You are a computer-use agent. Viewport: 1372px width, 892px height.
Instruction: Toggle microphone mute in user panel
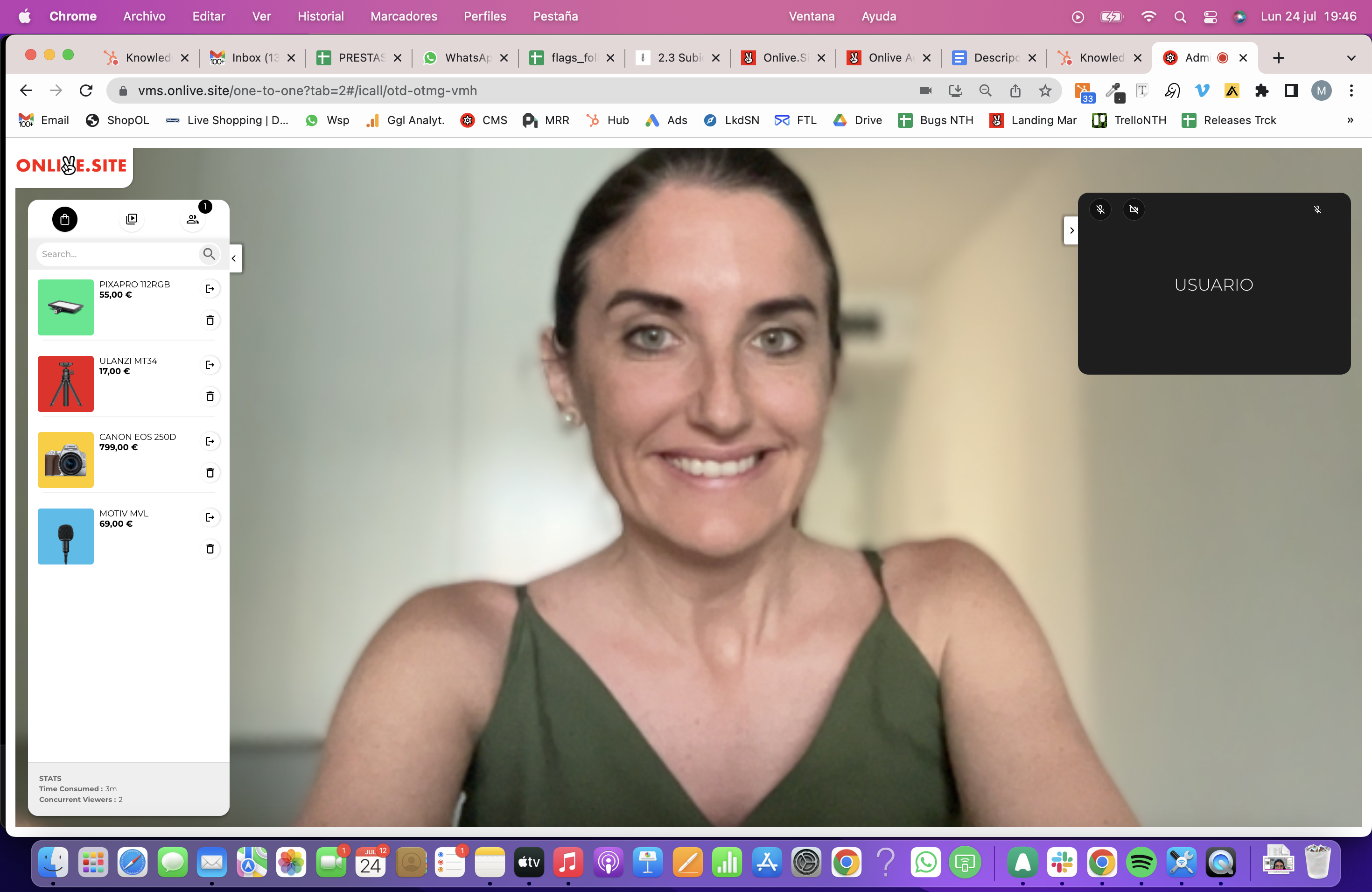1100,209
